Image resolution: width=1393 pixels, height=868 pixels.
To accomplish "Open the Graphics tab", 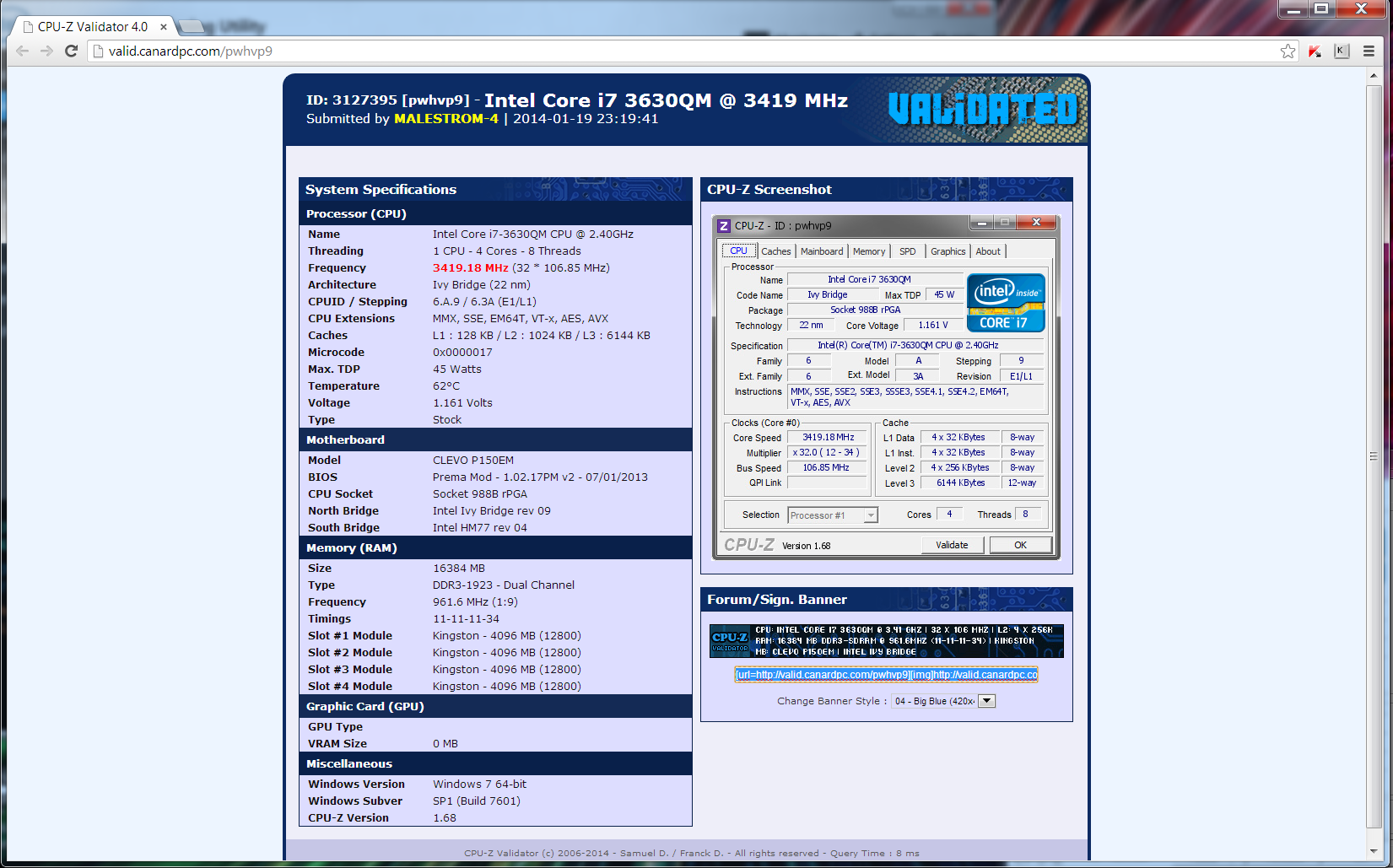I will pyautogui.click(x=948, y=251).
